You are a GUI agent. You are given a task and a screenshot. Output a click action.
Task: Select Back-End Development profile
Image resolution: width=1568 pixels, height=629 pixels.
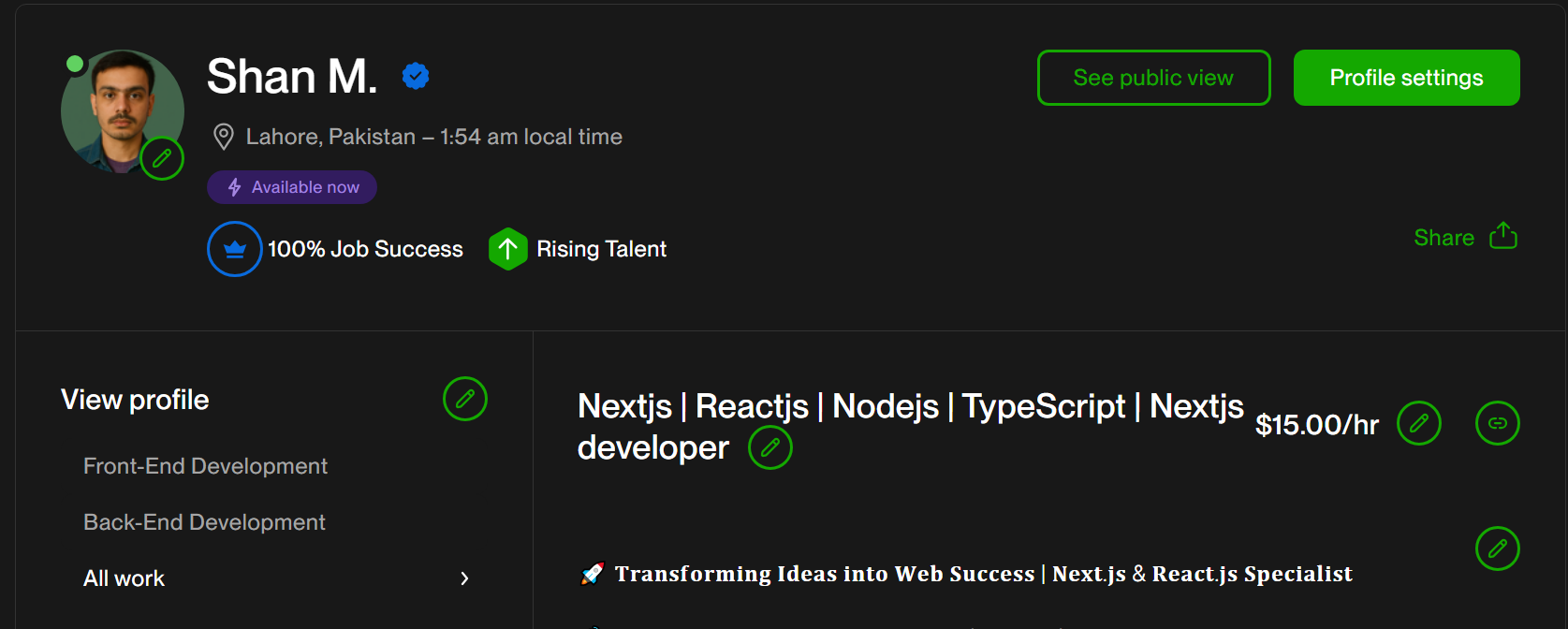(x=204, y=522)
